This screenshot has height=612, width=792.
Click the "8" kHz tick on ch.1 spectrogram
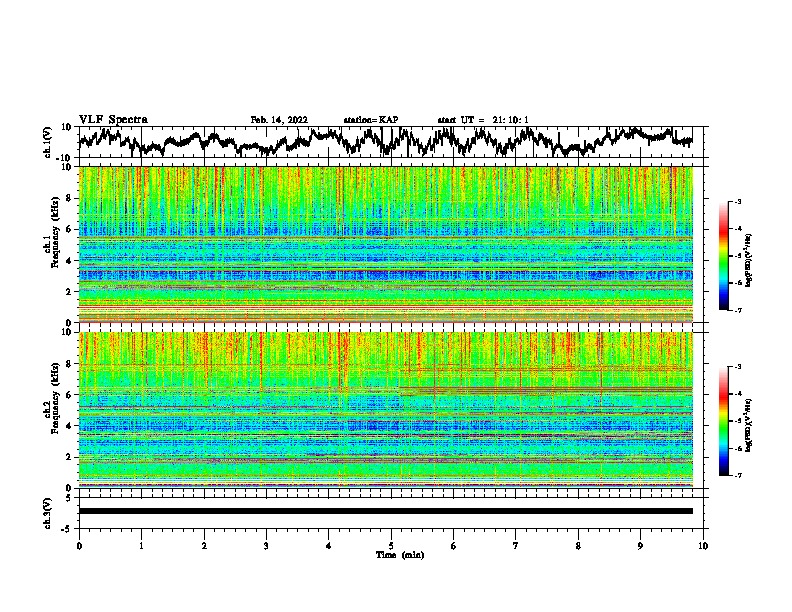click(69, 198)
